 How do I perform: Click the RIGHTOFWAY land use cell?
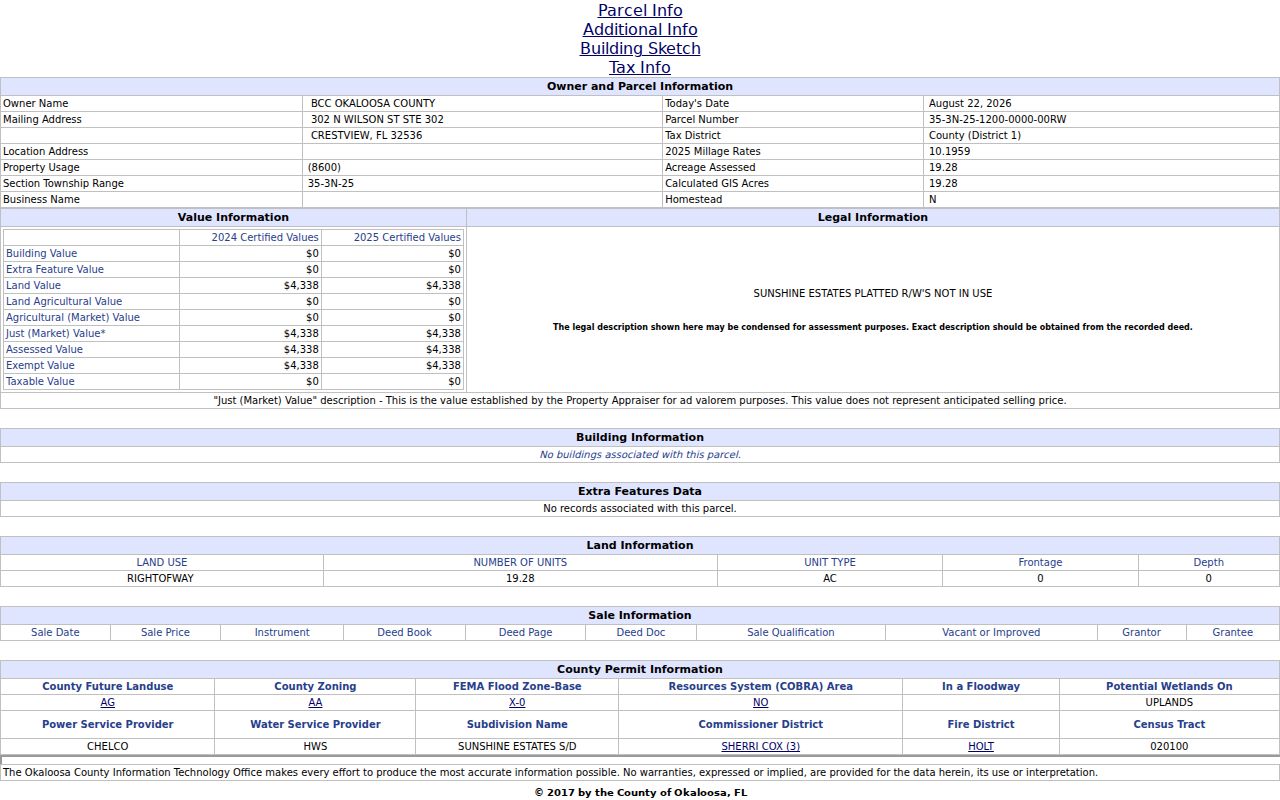click(x=160, y=579)
